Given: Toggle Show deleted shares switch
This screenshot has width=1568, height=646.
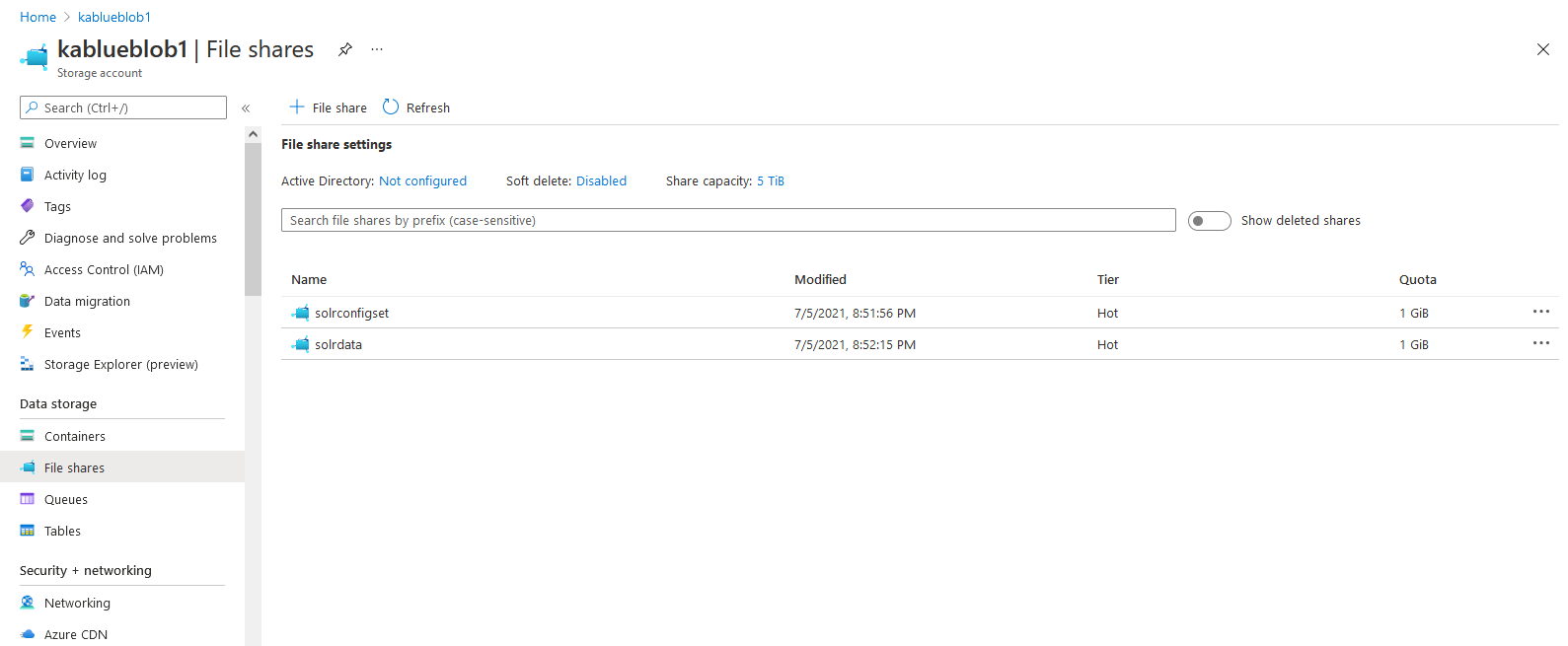Looking at the screenshot, I should (x=1209, y=221).
